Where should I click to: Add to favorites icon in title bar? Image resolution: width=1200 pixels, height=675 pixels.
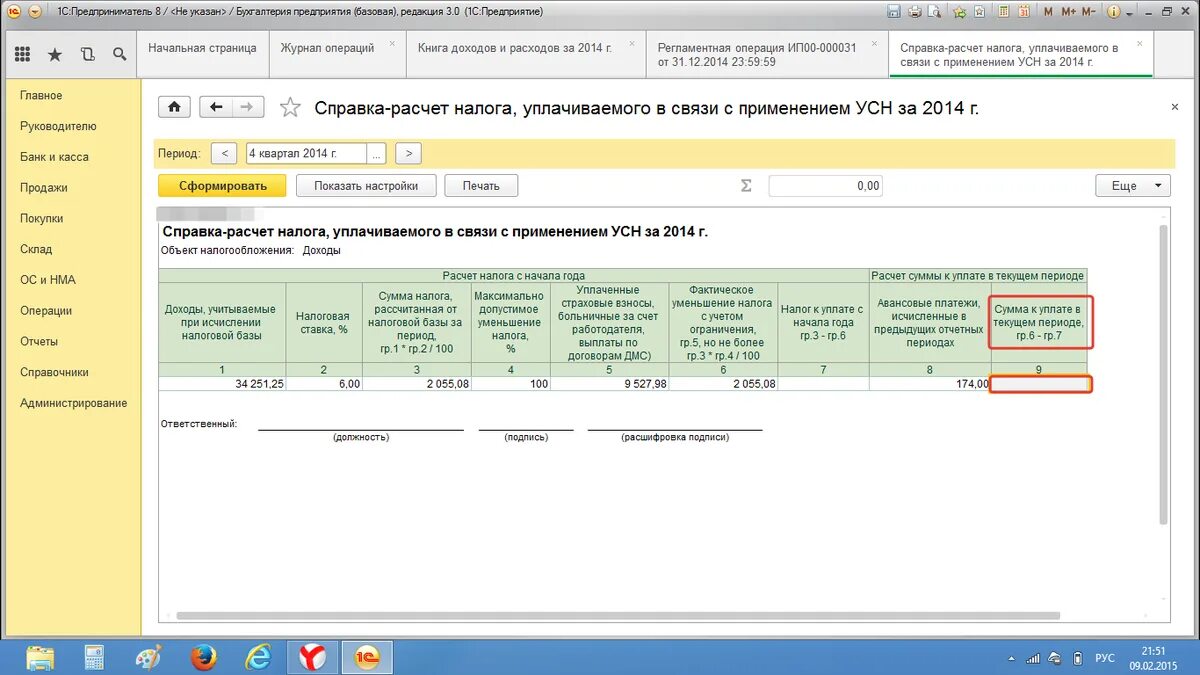[979, 12]
